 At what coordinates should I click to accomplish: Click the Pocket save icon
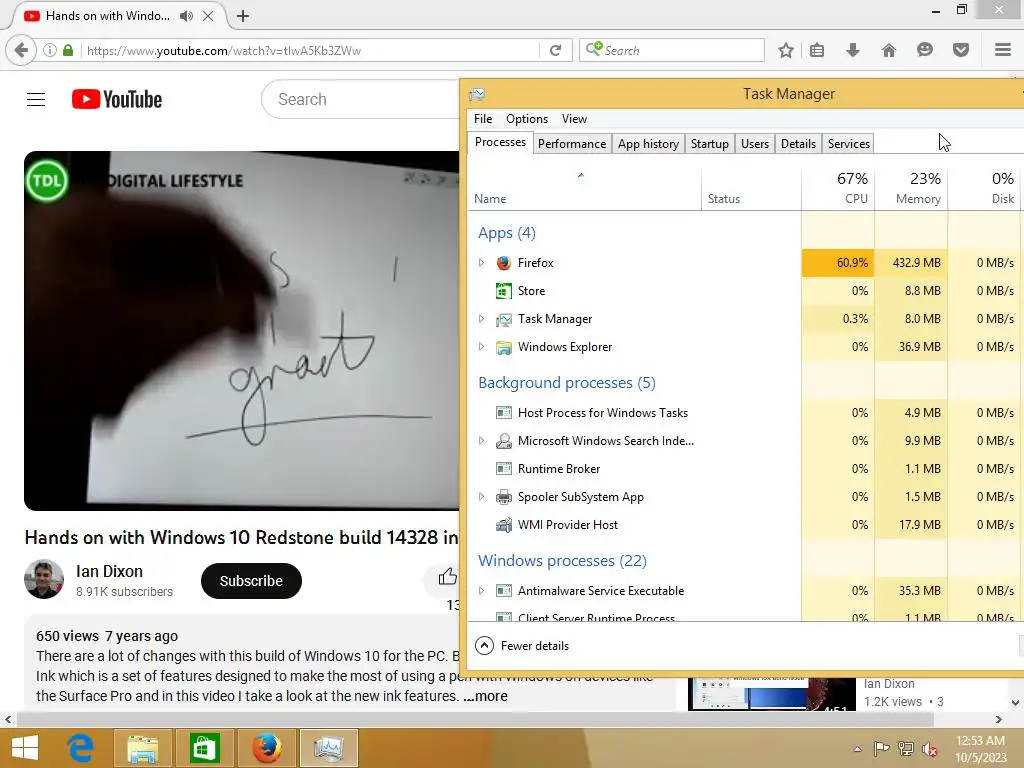point(961,50)
